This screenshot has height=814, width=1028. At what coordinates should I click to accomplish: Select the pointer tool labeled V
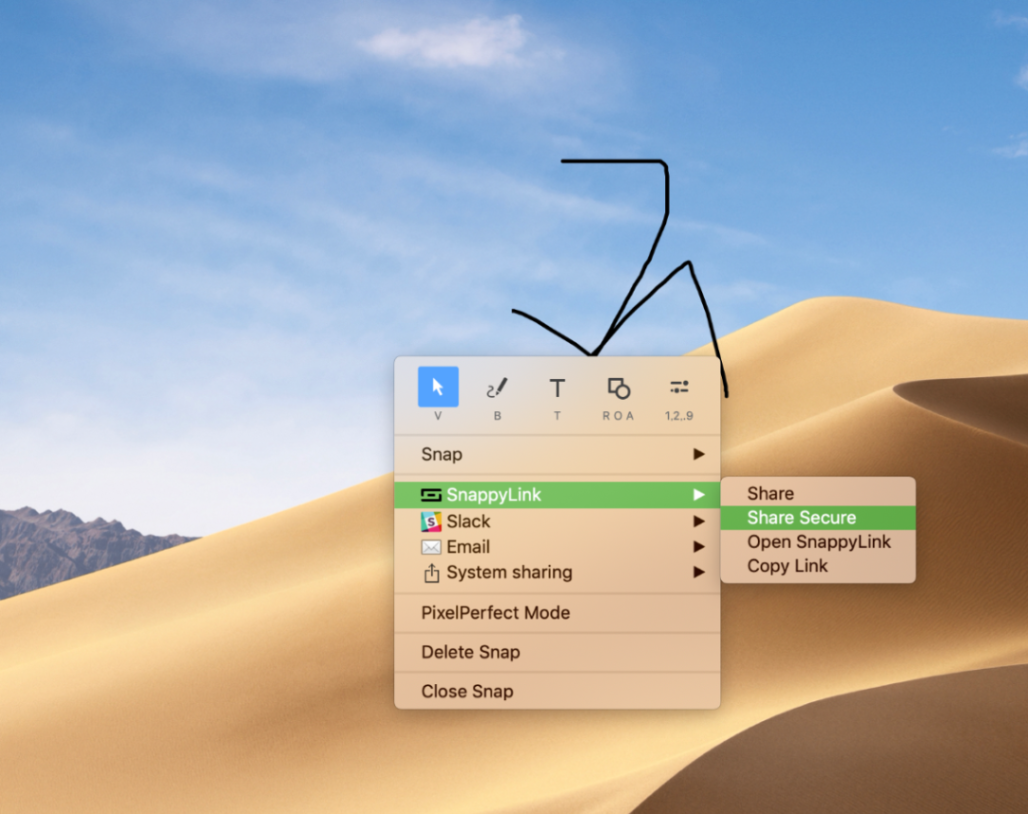[438, 387]
